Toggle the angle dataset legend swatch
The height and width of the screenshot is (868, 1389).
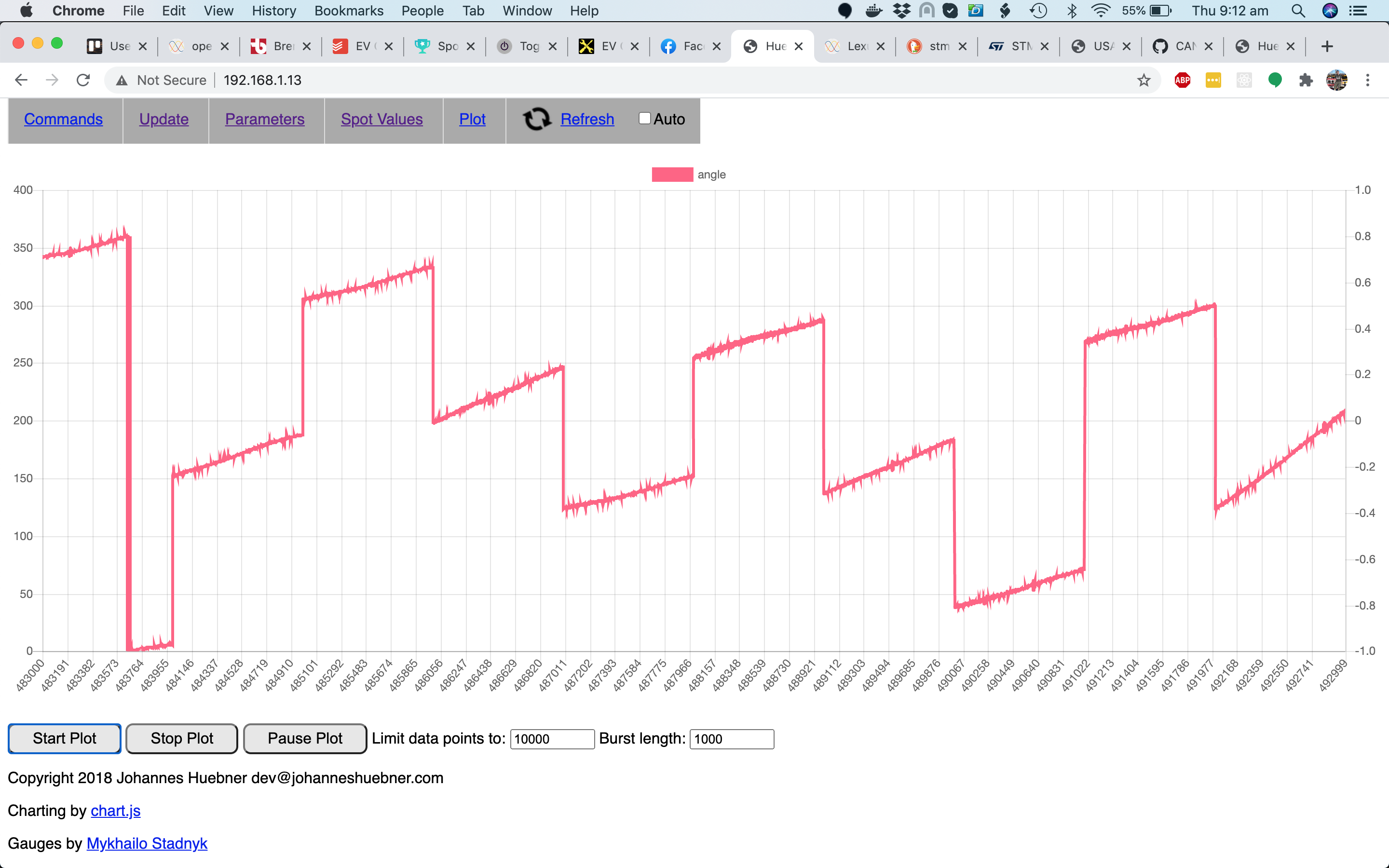click(x=672, y=175)
